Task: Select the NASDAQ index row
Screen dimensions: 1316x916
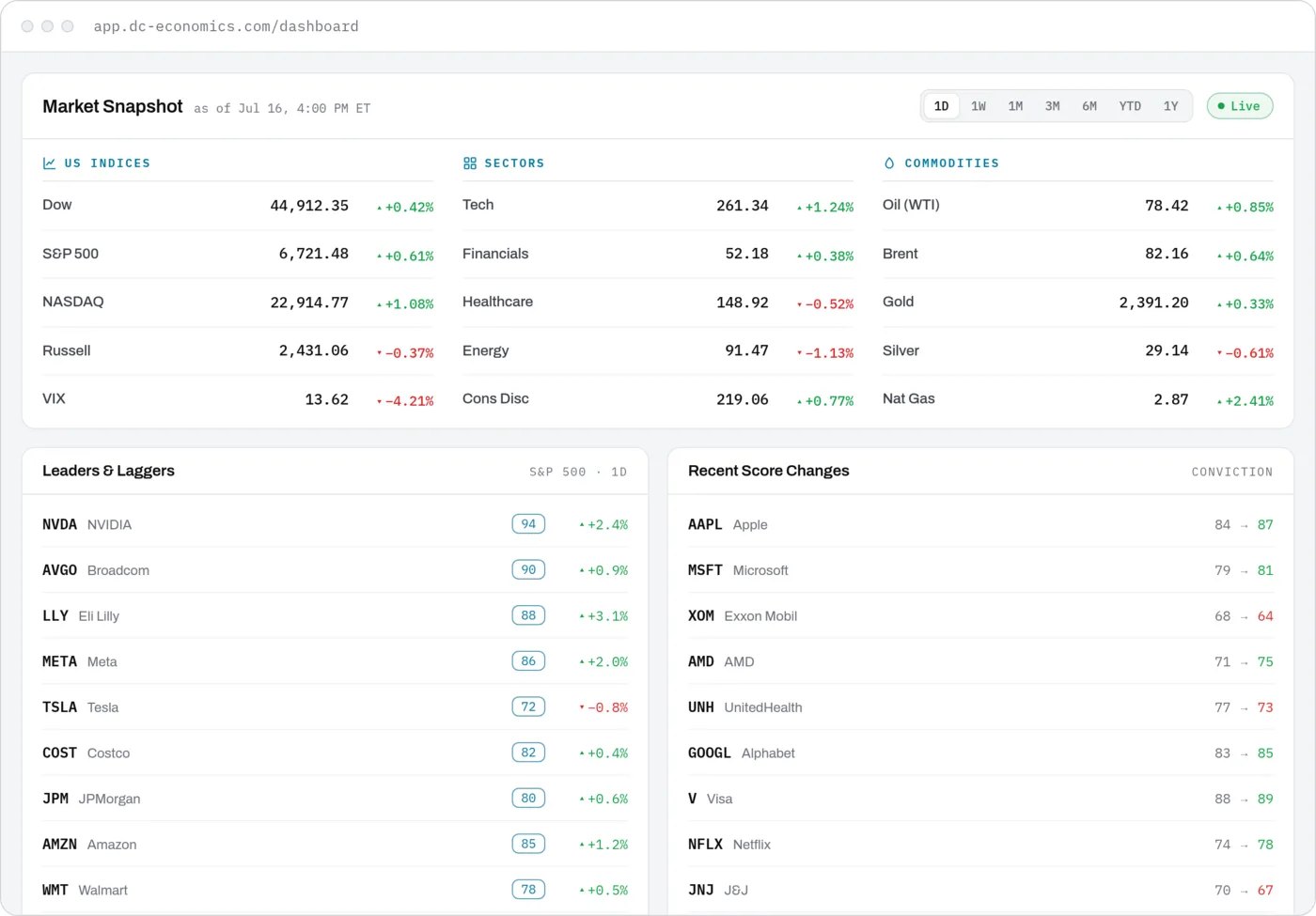Action: (x=238, y=303)
